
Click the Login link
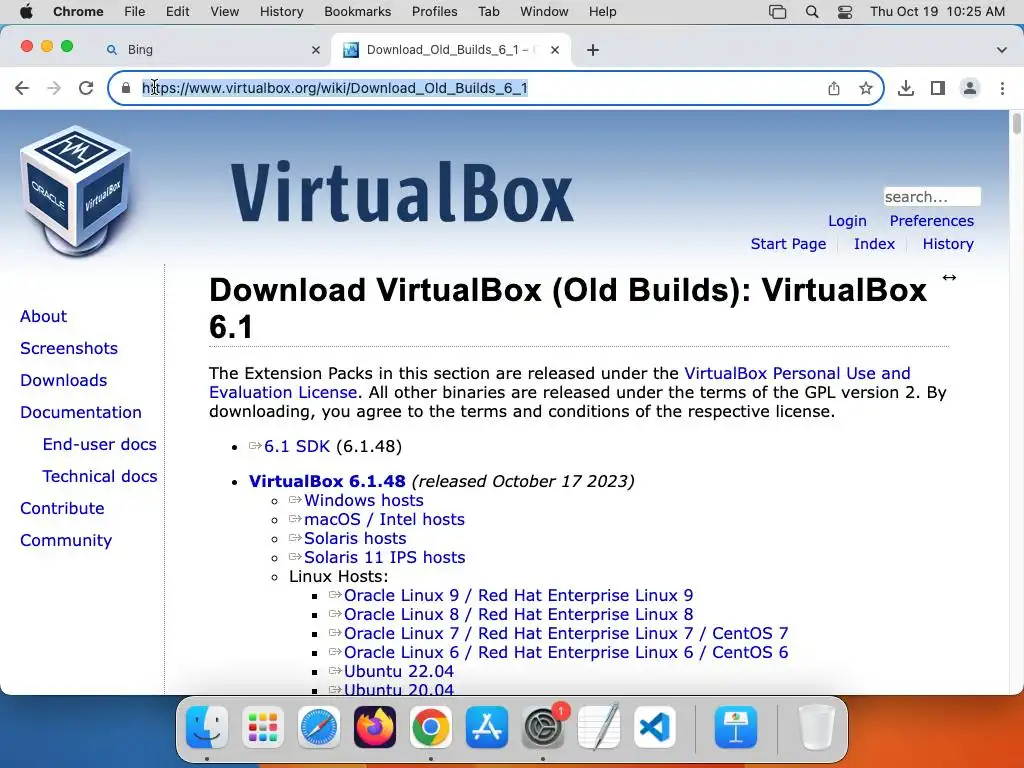(847, 221)
